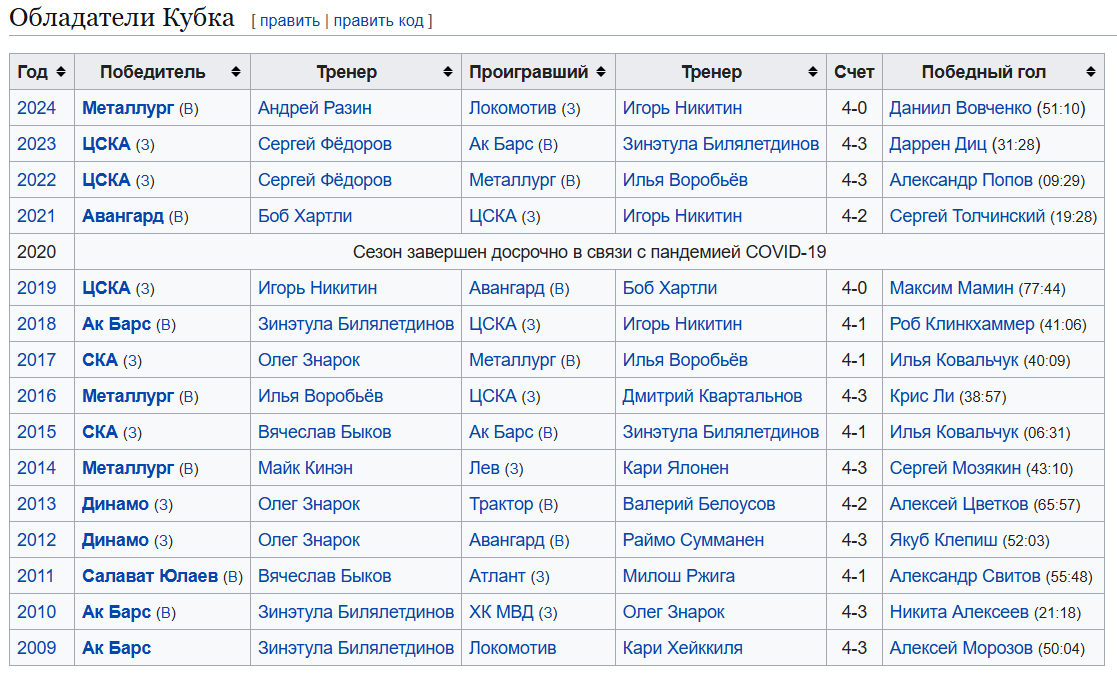Click sort arrows in Победный гол header
Viewport: 1117px width, 679px height.
(x=1090, y=72)
